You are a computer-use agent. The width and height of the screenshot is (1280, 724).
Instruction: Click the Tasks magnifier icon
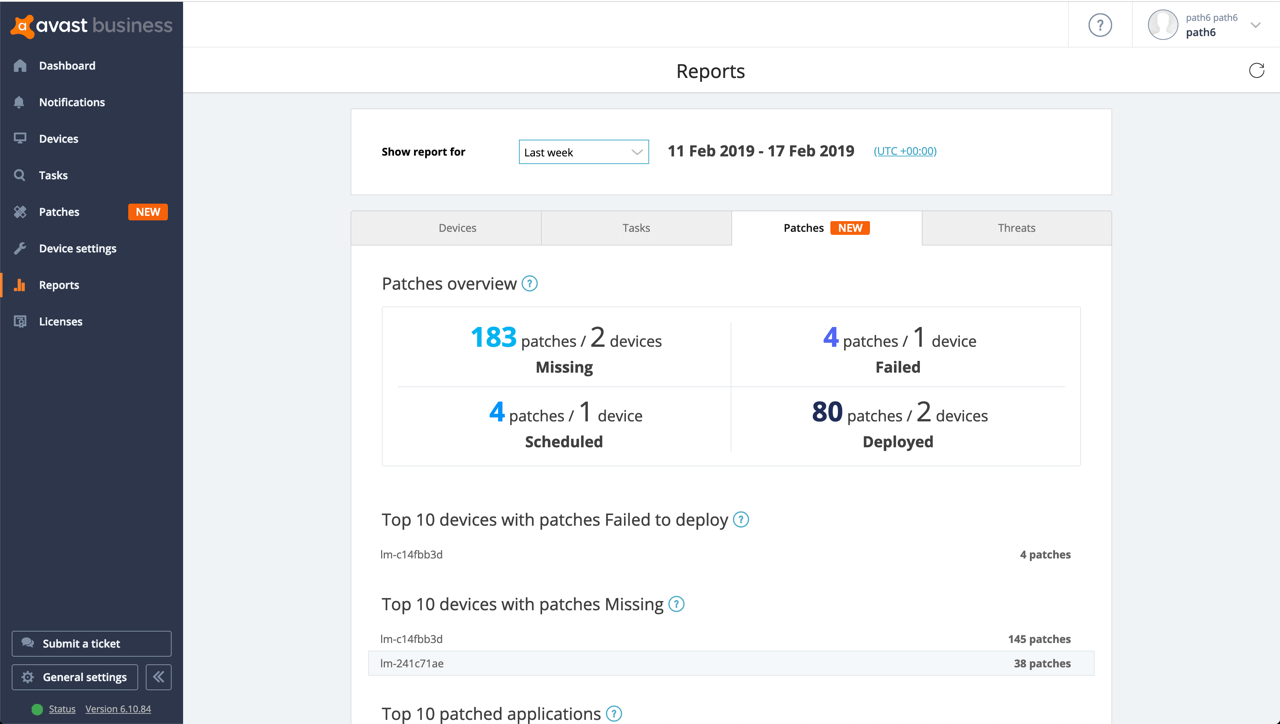tap(20, 175)
